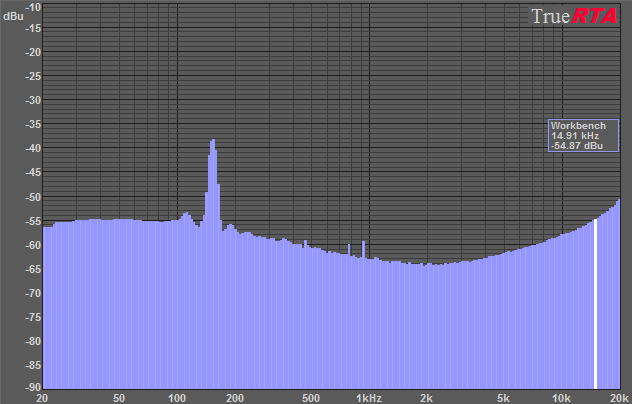Screen dimensions: 632x404
Task: Click the TrueRTA logo
Action: 574,16
